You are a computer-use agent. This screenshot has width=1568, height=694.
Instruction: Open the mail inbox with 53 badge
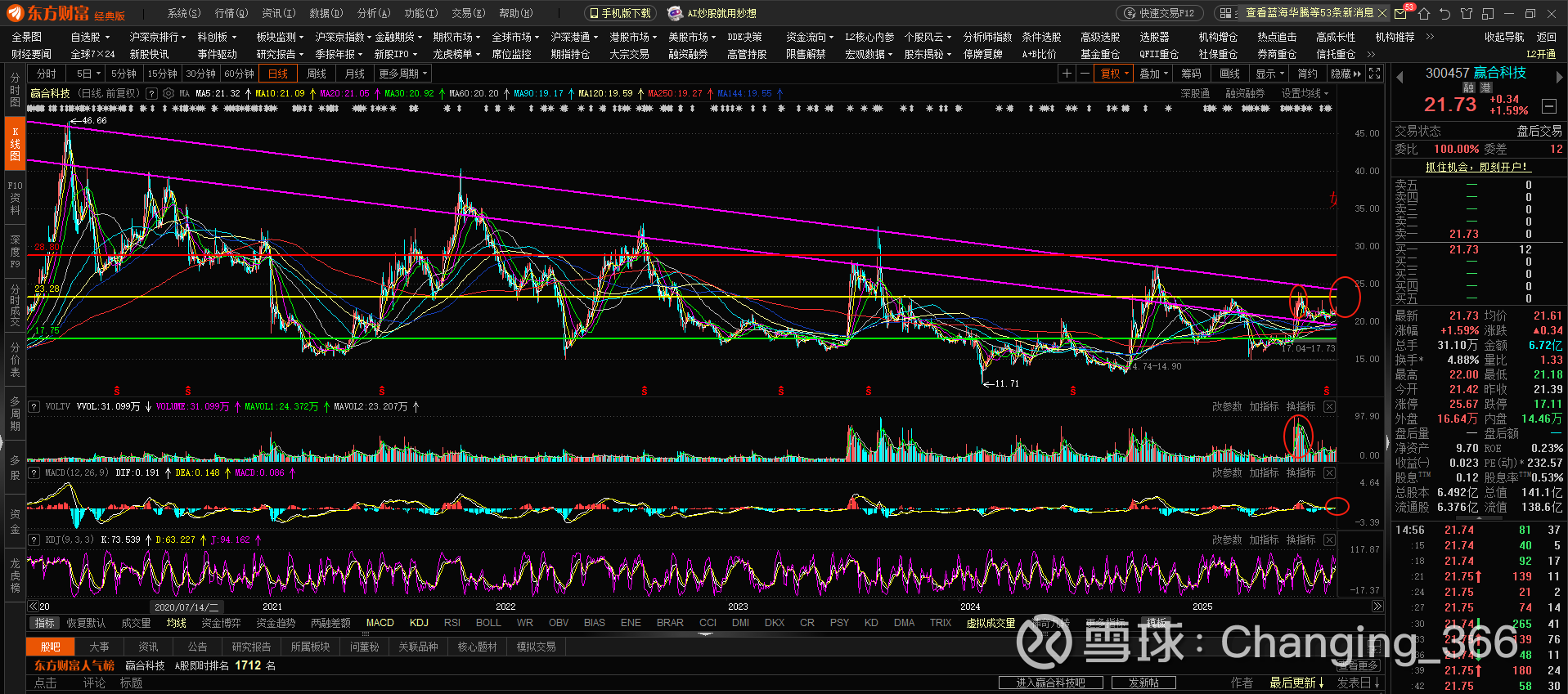(1401, 13)
